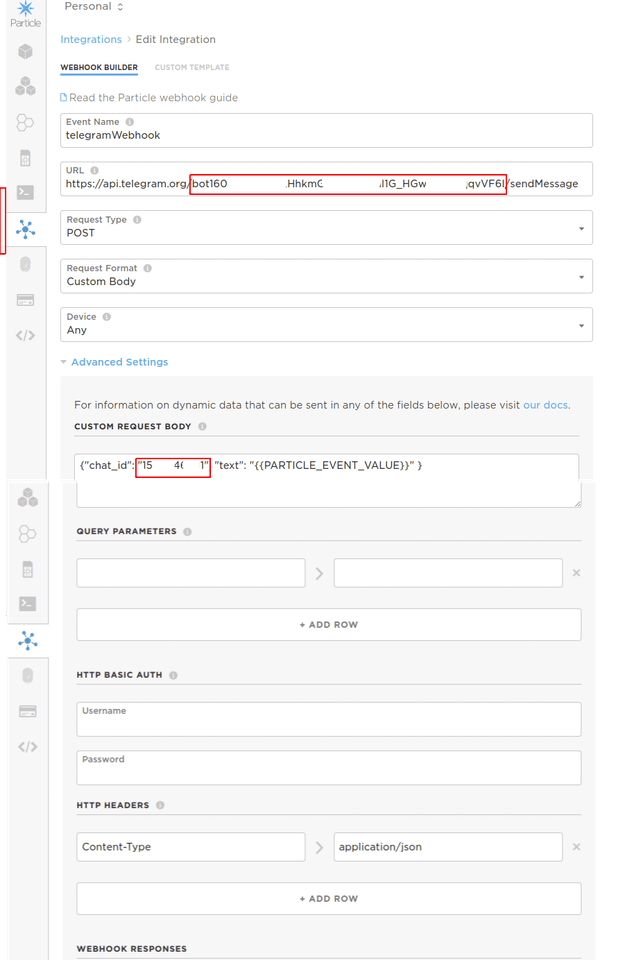Go back to Integrations breadcrumb link
The image size is (637, 960).
(x=91, y=39)
